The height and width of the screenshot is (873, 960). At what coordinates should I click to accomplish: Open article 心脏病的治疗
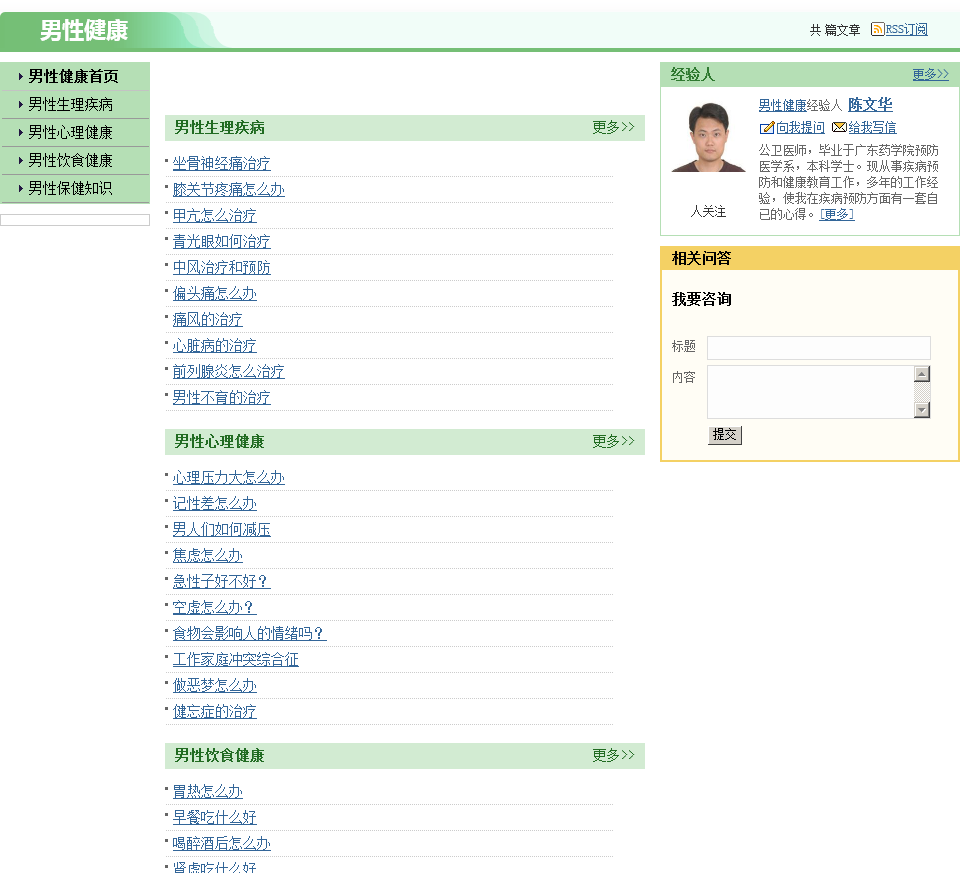pos(214,346)
